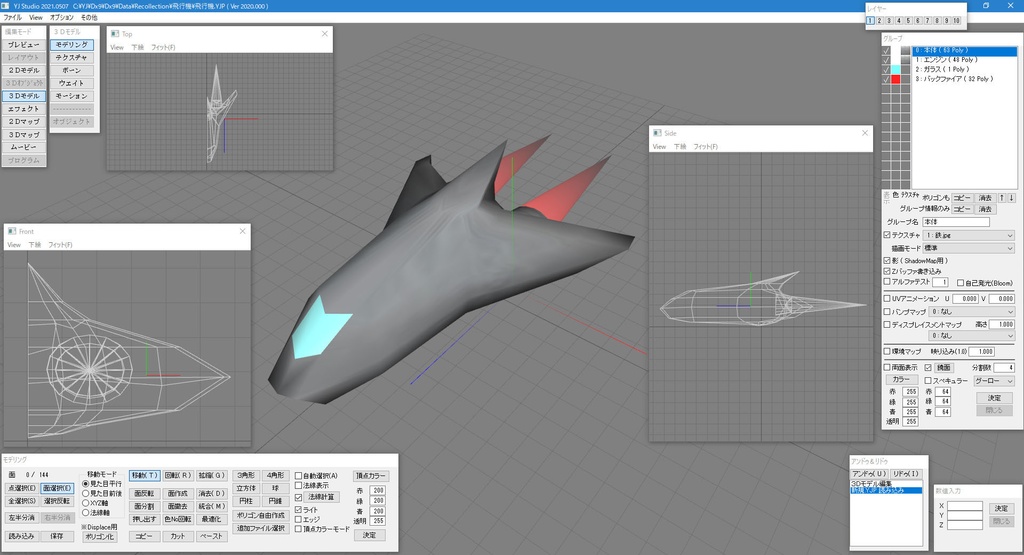Select layer 5 in the レイヤー panel
This screenshot has height=555, width=1024.
pos(908,21)
